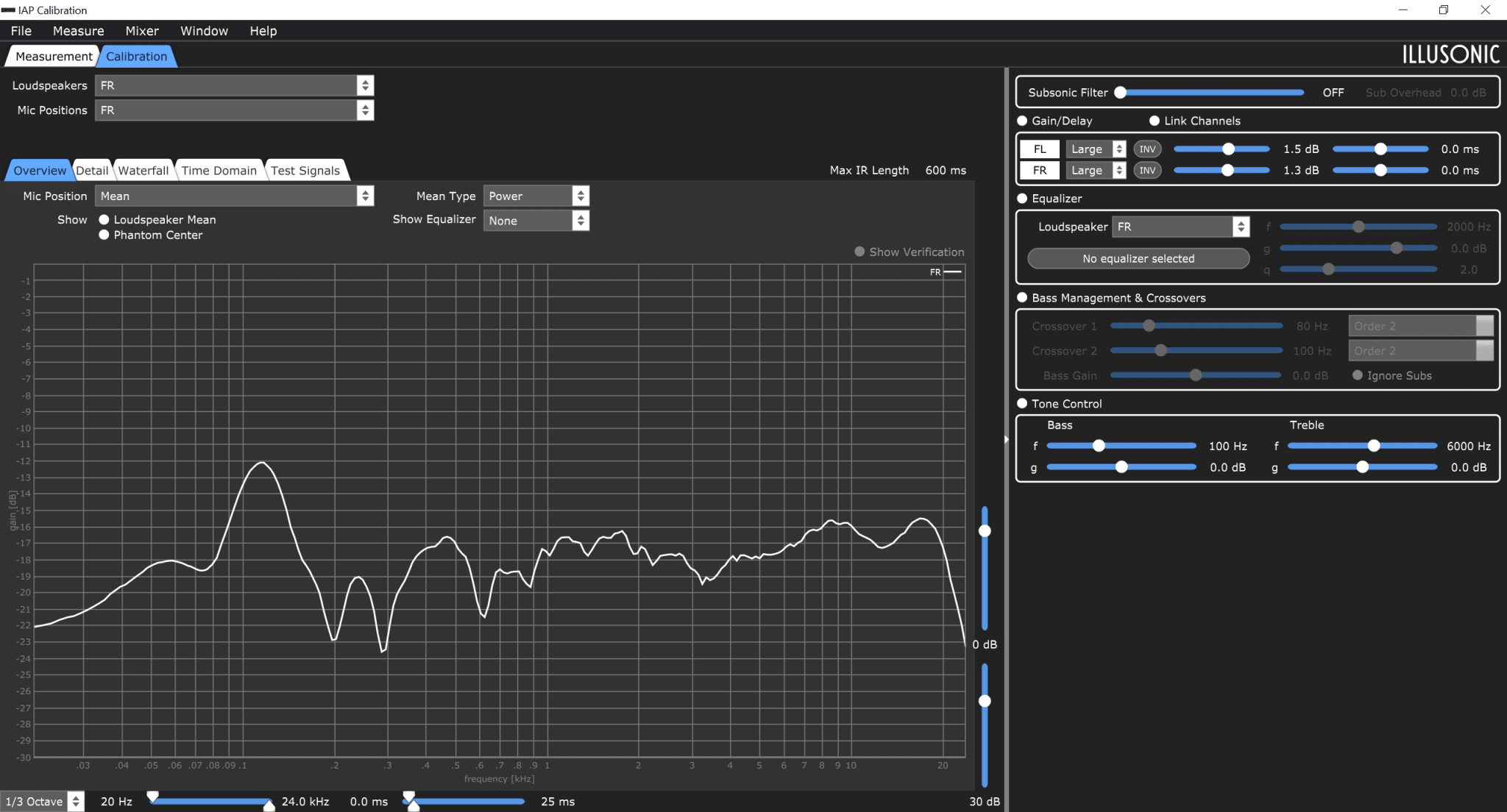Enable the Tone Control toggle

[1022, 404]
